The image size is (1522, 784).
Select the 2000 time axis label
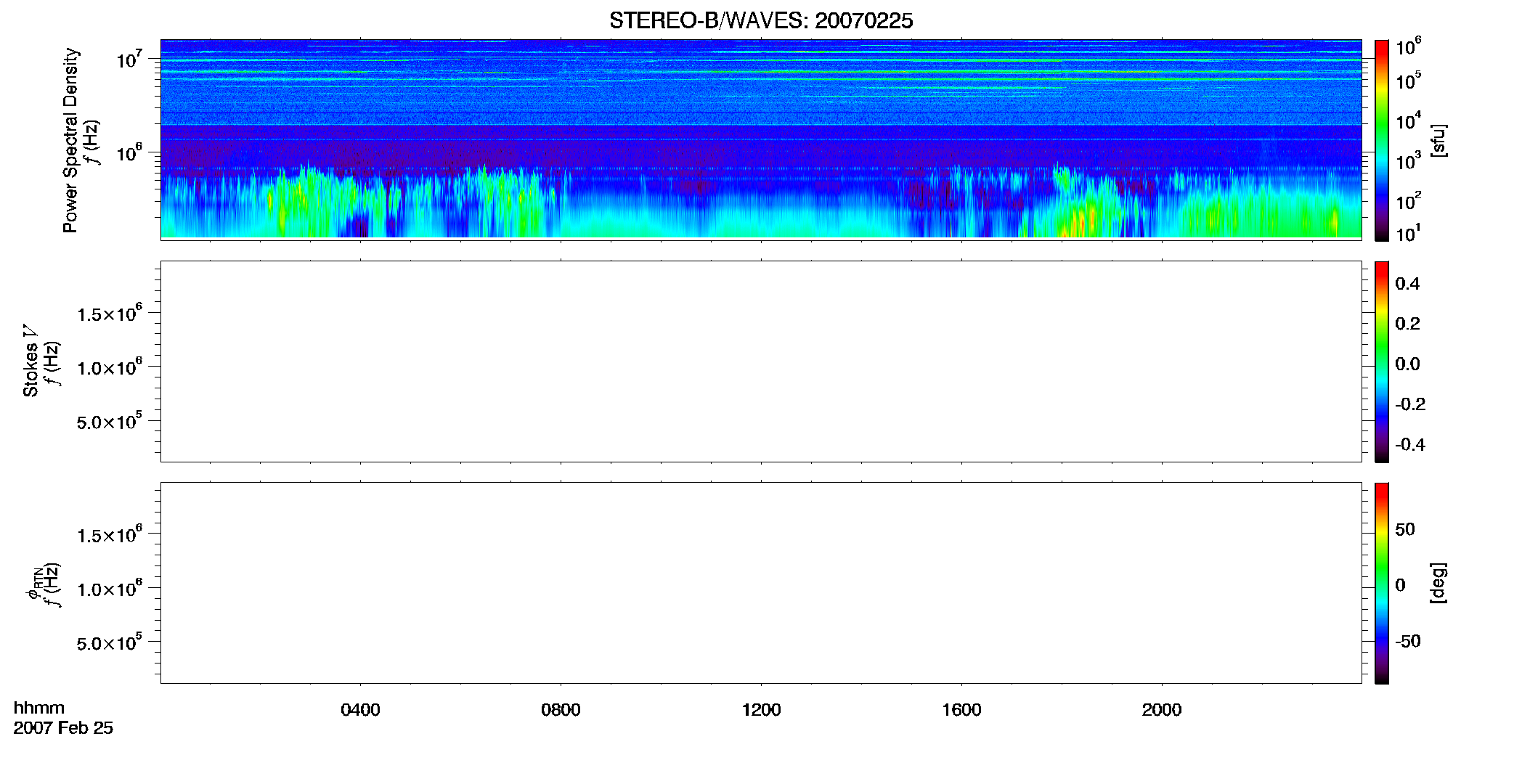click(x=1162, y=710)
